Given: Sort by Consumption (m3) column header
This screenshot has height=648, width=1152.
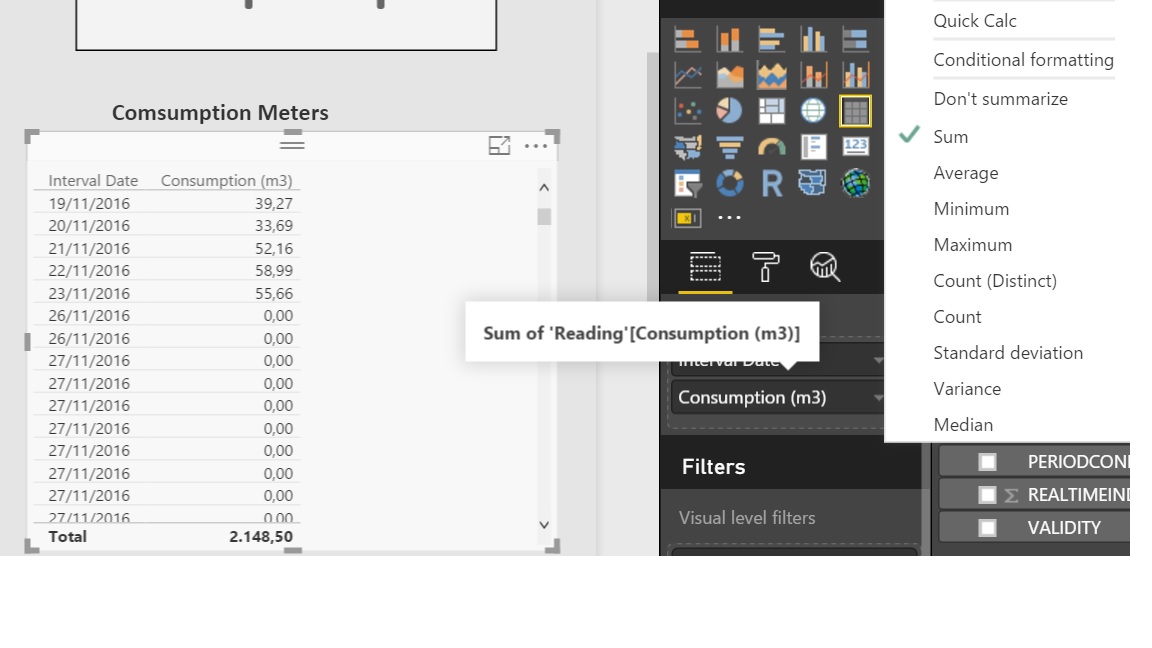Looking at the screenshot, I should pyautogui.click(x=226, y=181).
